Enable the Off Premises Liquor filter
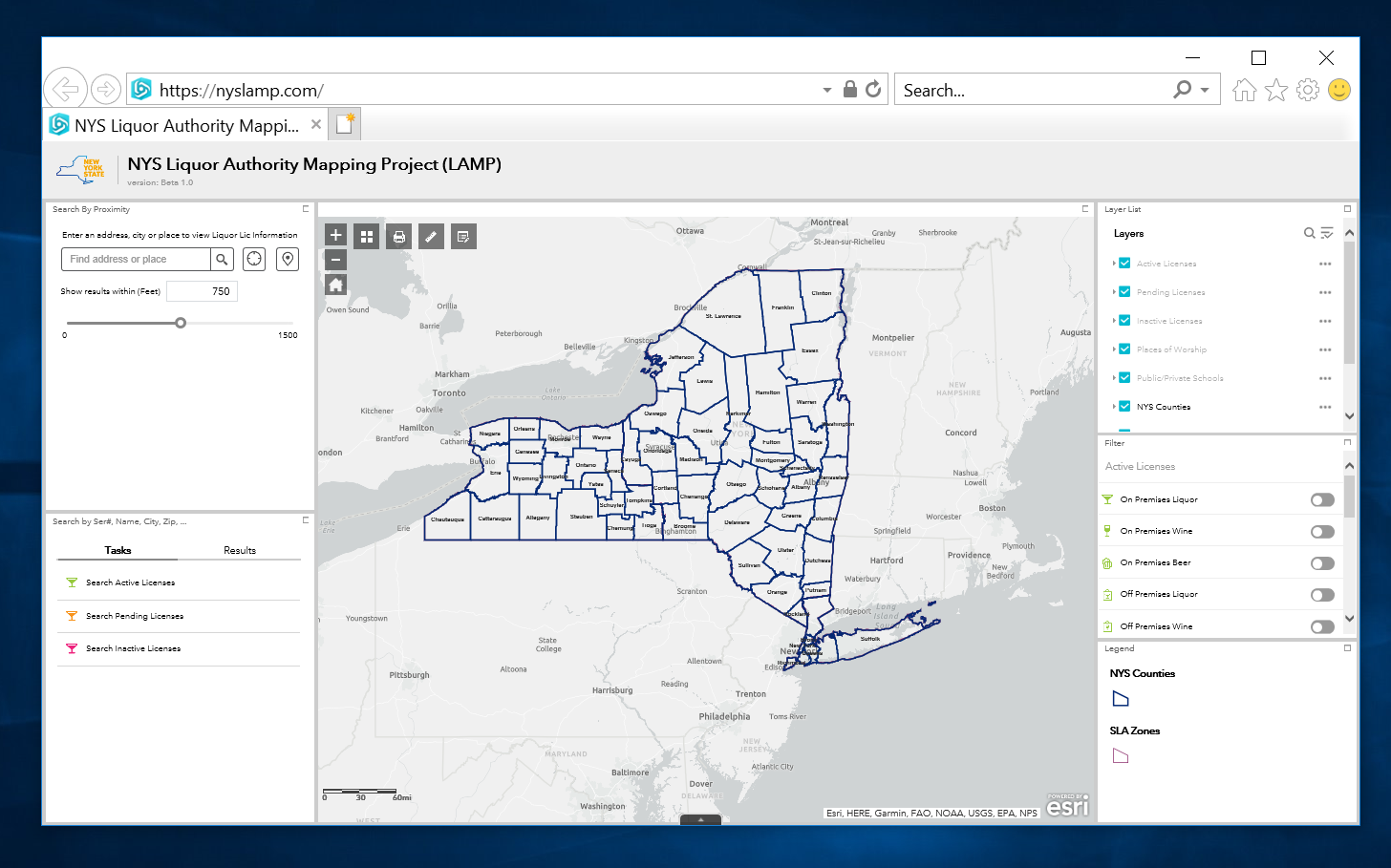The width and height of the screenshot is (1391, 868). [1322, 595]
